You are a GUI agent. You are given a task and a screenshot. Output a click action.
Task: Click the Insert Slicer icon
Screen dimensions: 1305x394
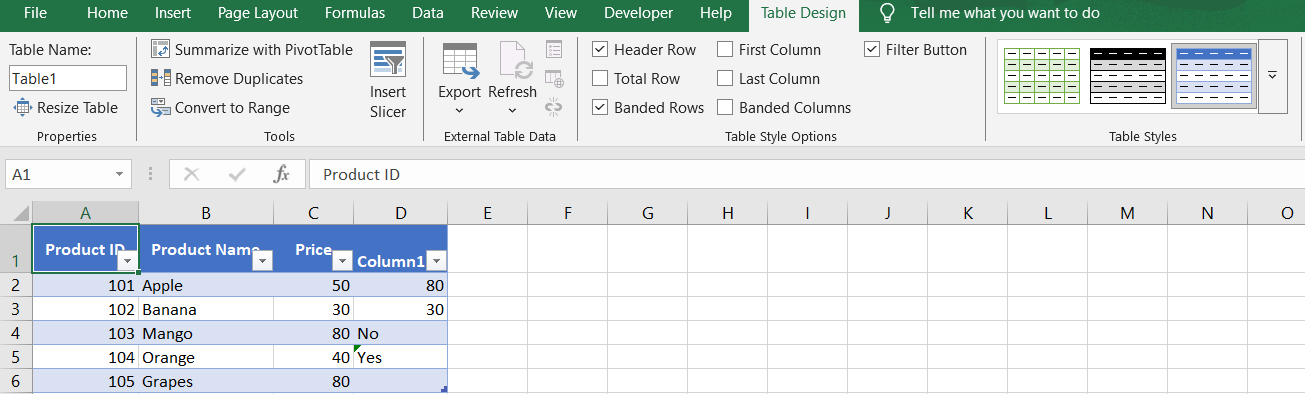tap(388, 60)
